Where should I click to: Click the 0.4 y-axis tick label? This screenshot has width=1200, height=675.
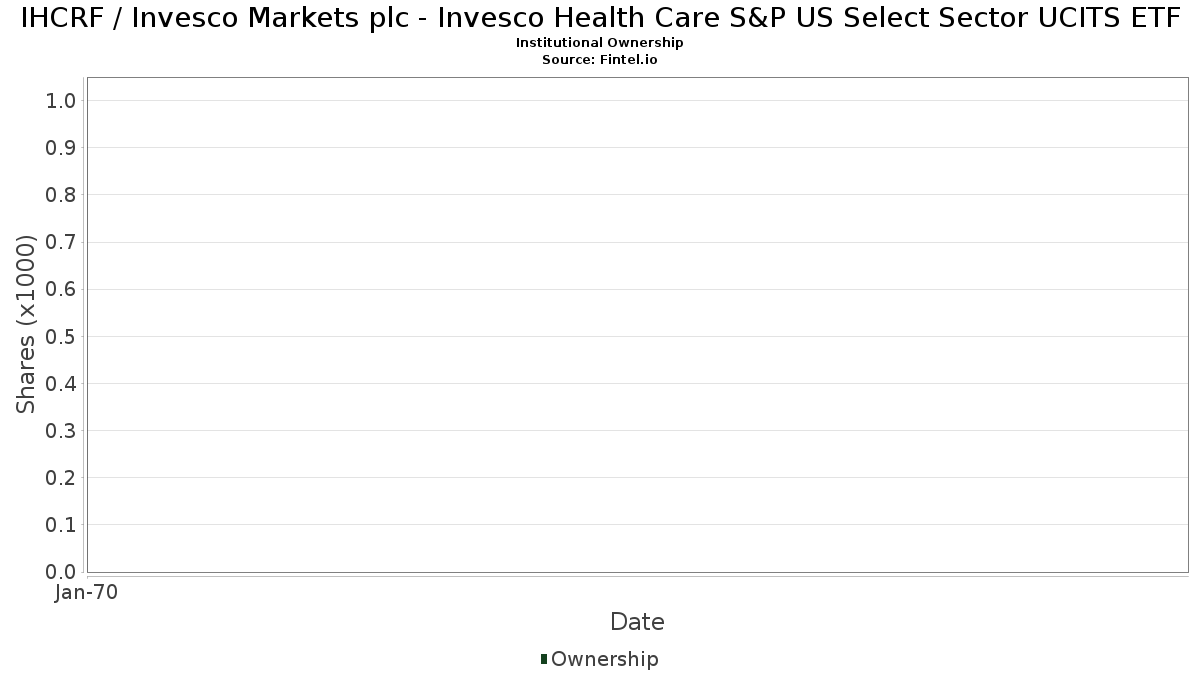click(x=61, y=384)
